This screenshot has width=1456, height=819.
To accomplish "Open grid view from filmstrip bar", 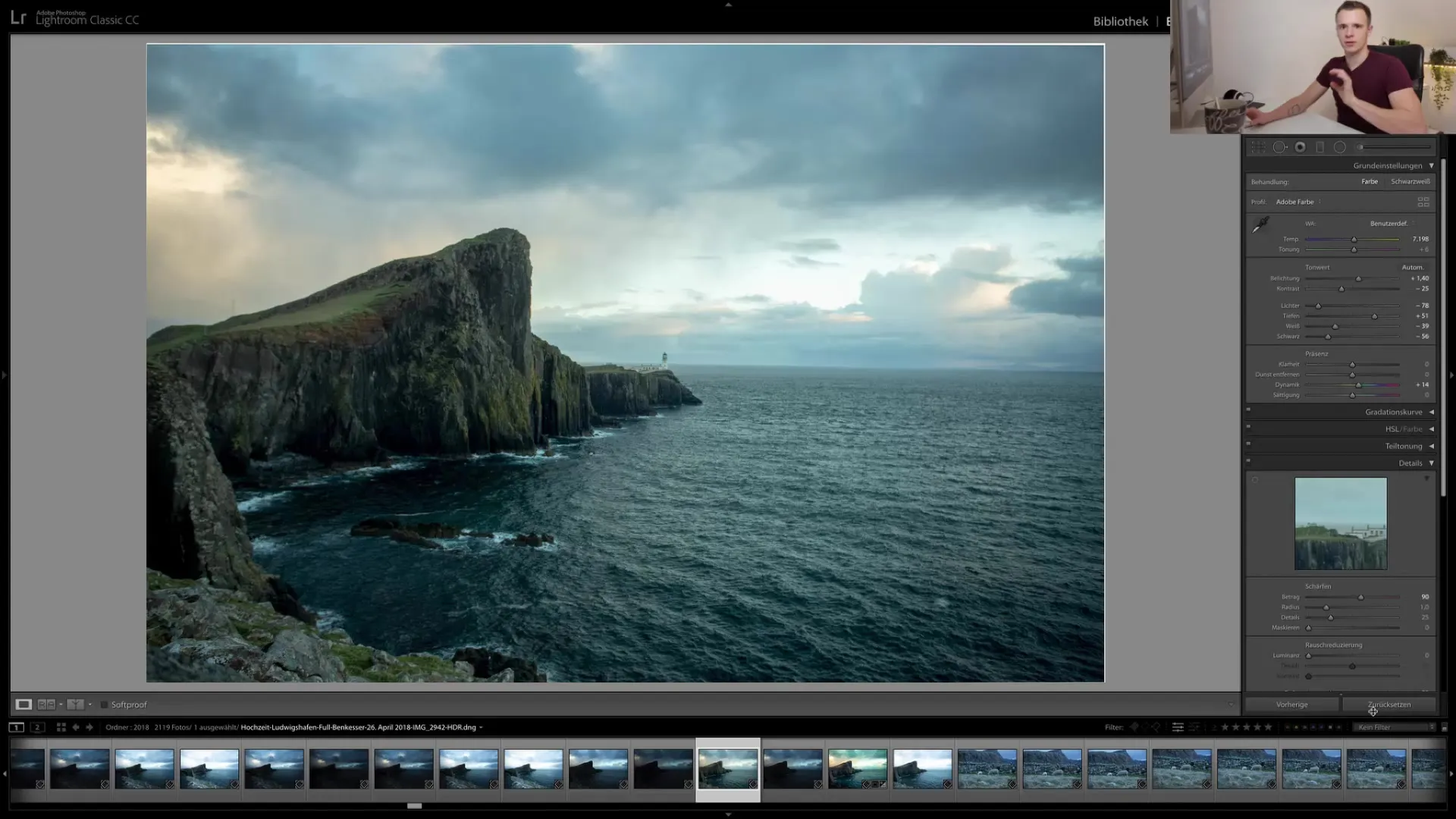I will [61, 727].
